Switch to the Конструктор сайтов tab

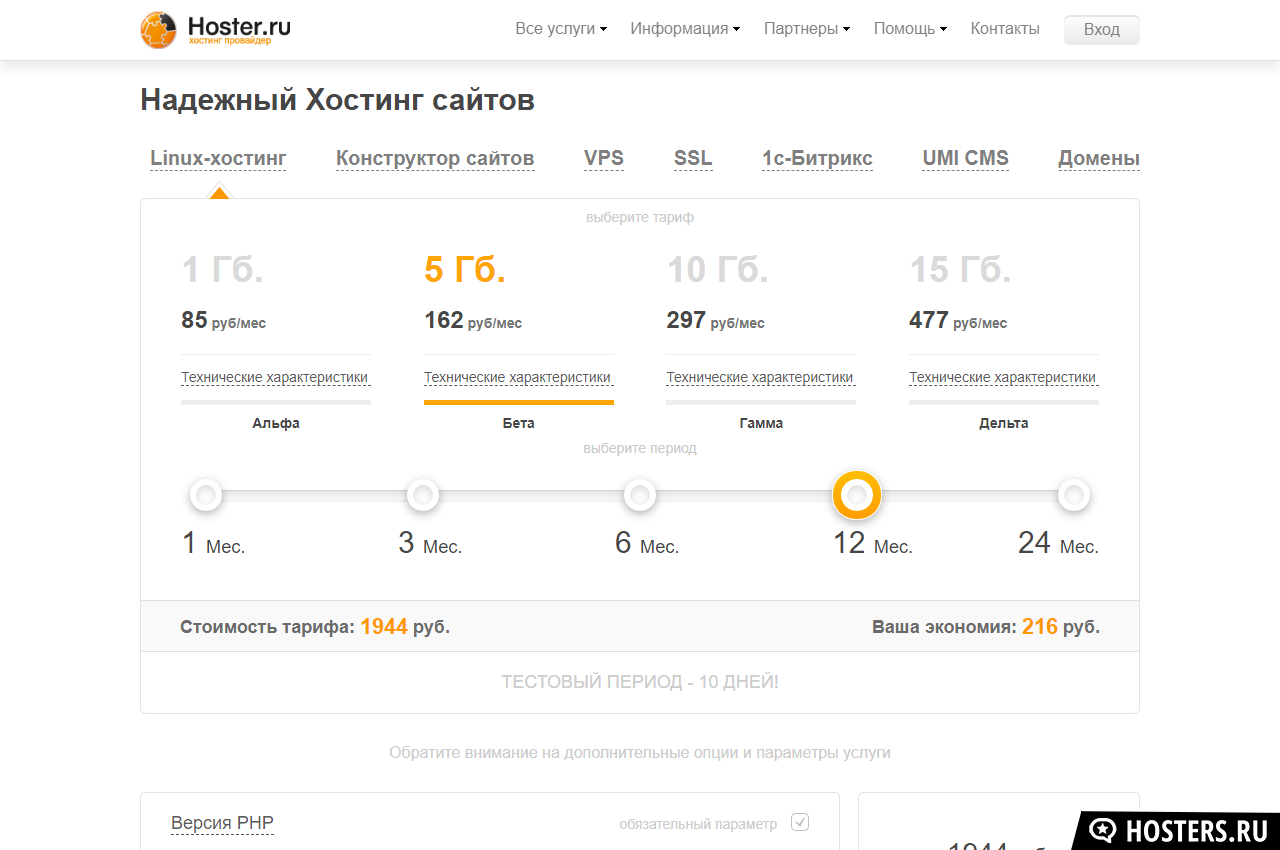[x=435, y=158]
